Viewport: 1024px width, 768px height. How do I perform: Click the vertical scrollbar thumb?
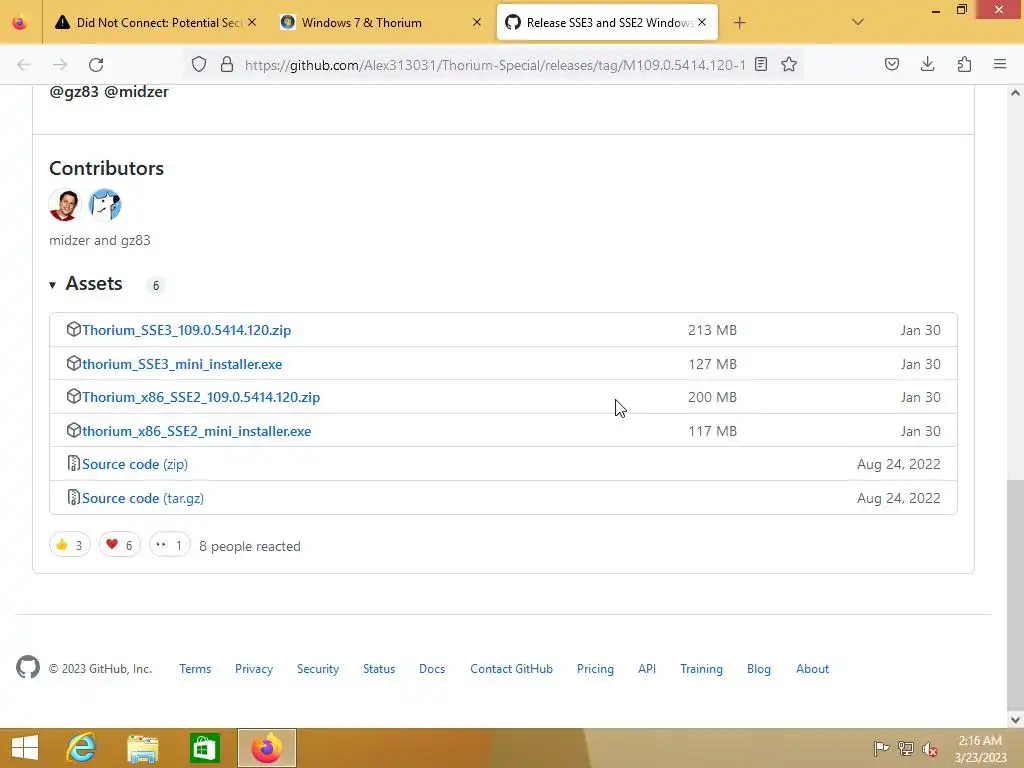coord(1015,594)
